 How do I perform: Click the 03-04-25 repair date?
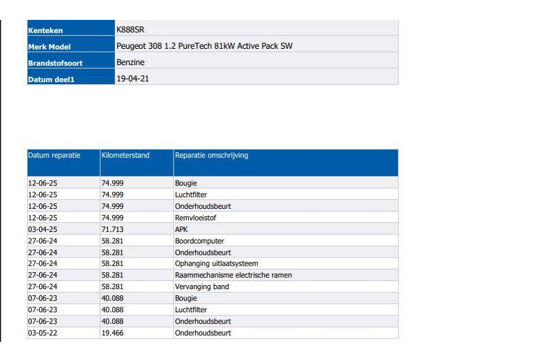click(x=43, y=229)
